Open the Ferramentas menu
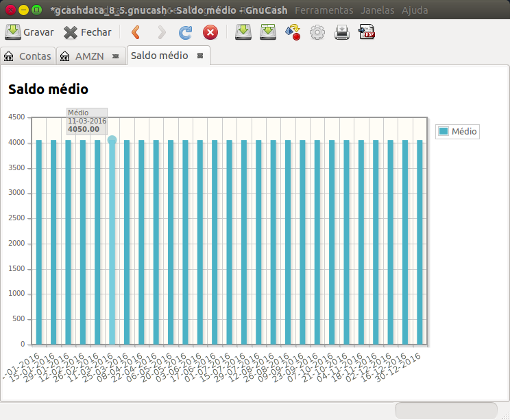 (324, 10)
